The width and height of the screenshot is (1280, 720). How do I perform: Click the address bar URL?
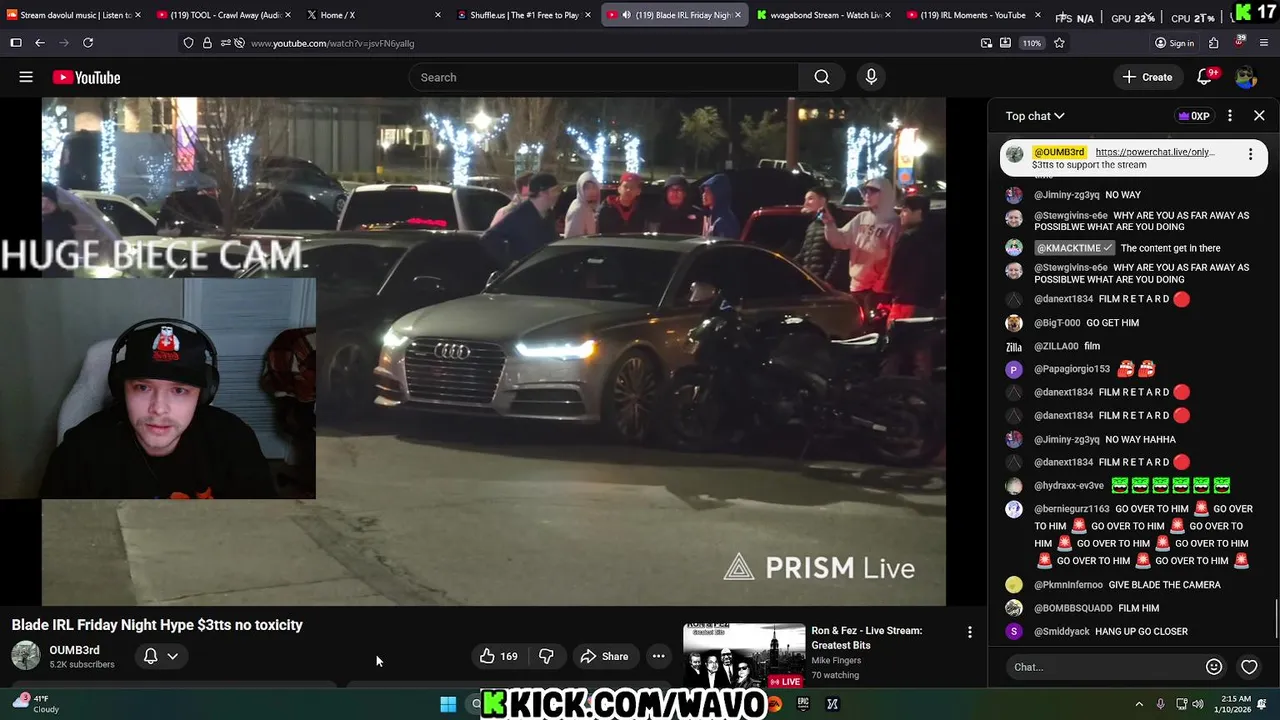coord(332,43)
